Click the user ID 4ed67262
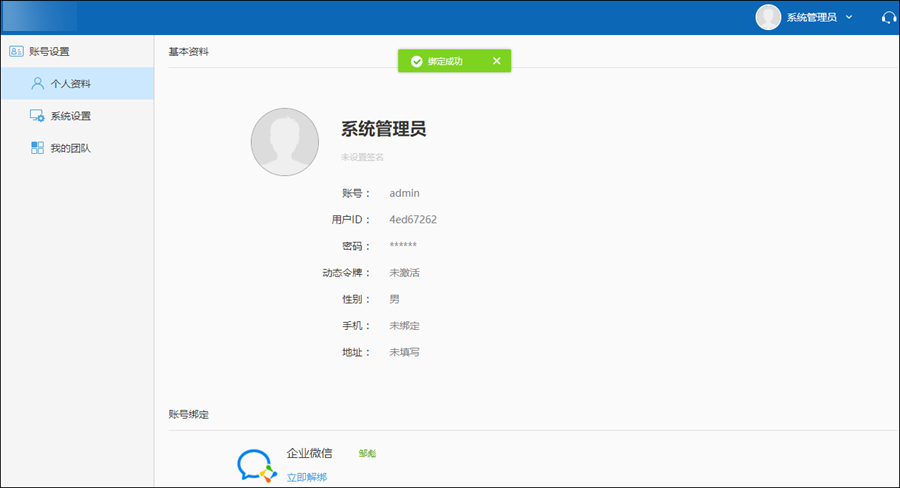The height and width of the screenshot is (488, 900). [413, 219]
